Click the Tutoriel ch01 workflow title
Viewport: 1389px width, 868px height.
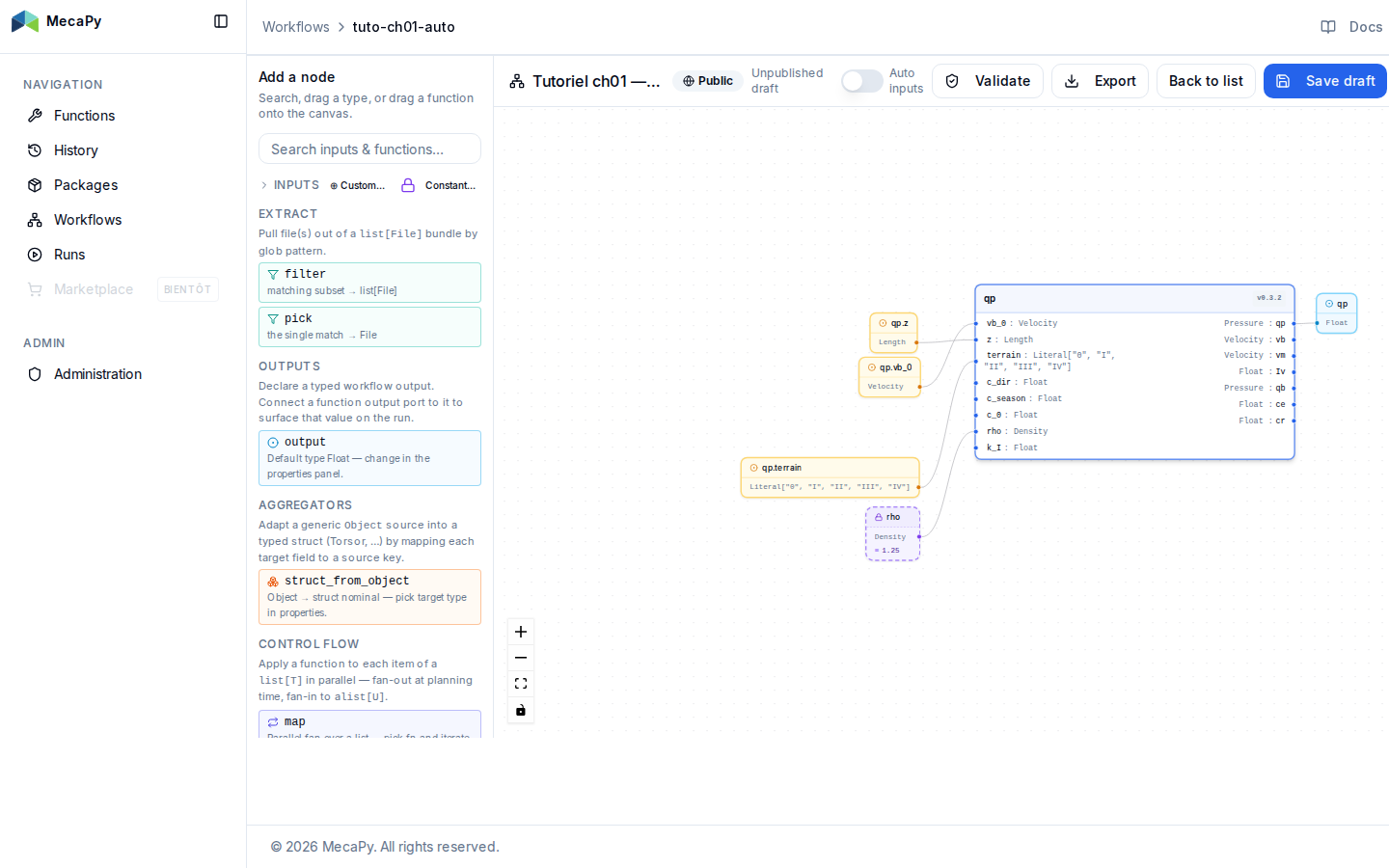[596, 81]
